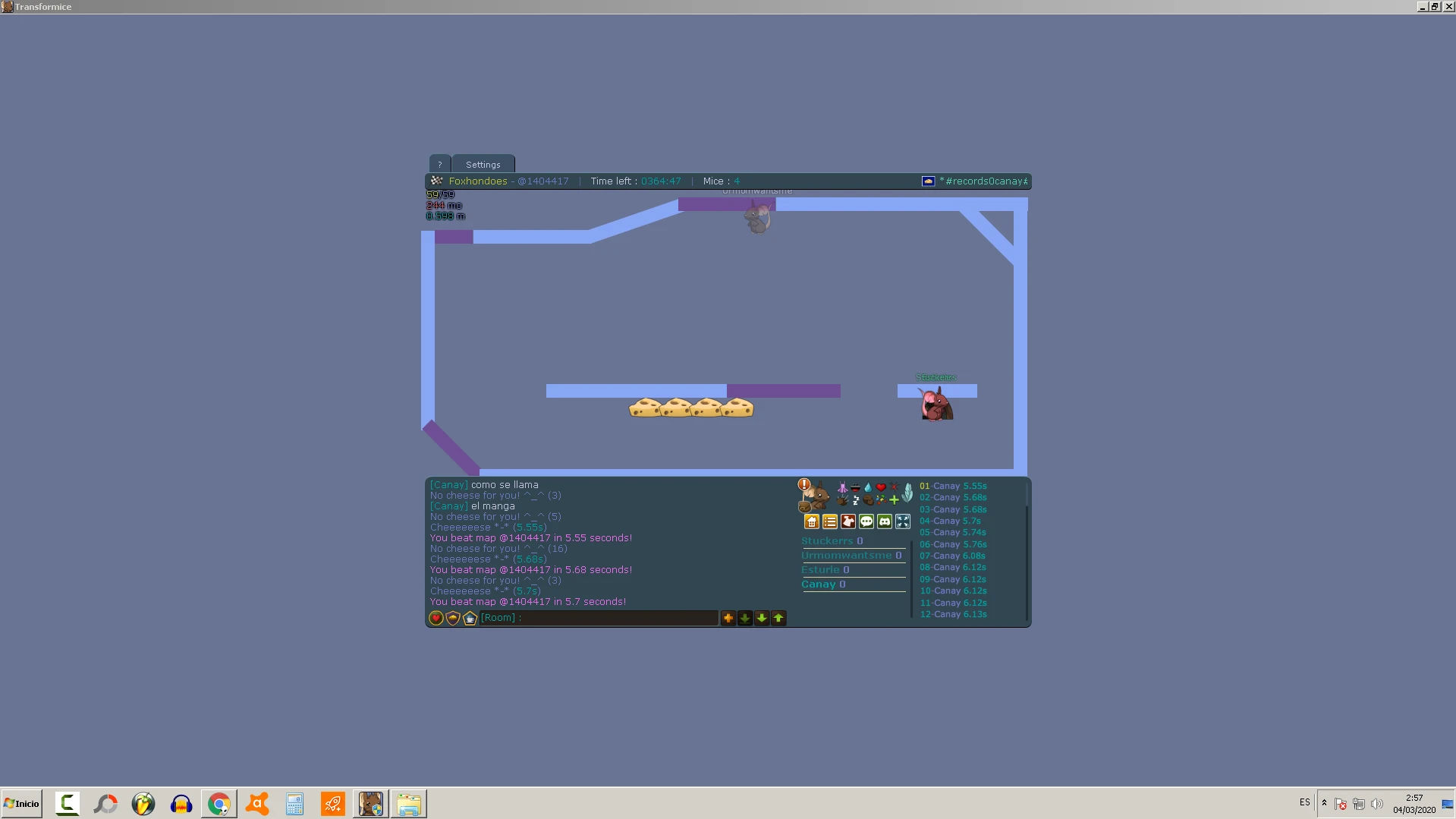Click record entry 01-Canay 5.55s
The image size is (1456, 819).
pyautogui.click(x=953, y=486)
